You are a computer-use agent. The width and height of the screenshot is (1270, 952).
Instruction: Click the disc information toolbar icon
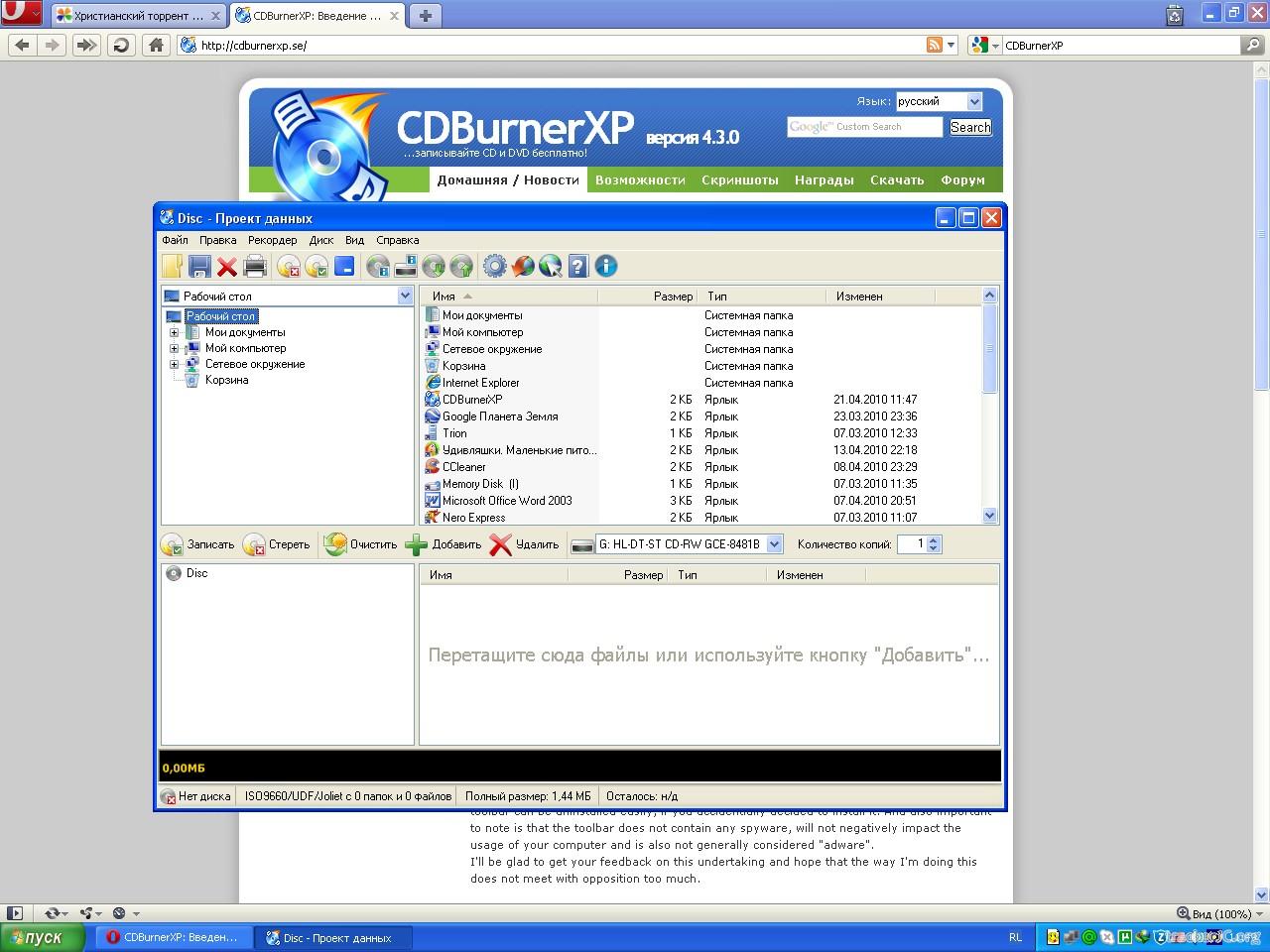click(x=378, y=266)
